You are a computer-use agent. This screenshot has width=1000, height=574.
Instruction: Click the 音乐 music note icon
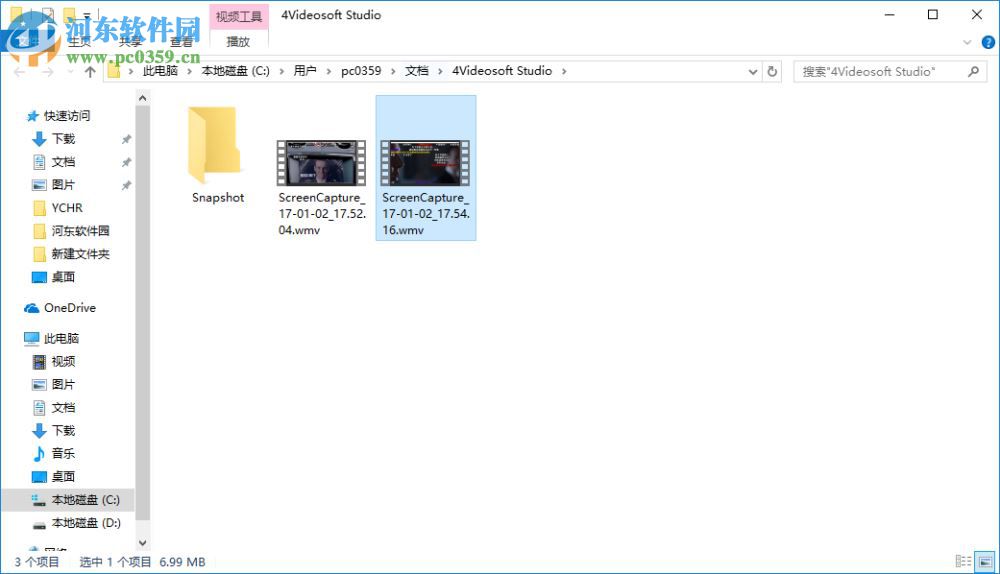(39, 453)
